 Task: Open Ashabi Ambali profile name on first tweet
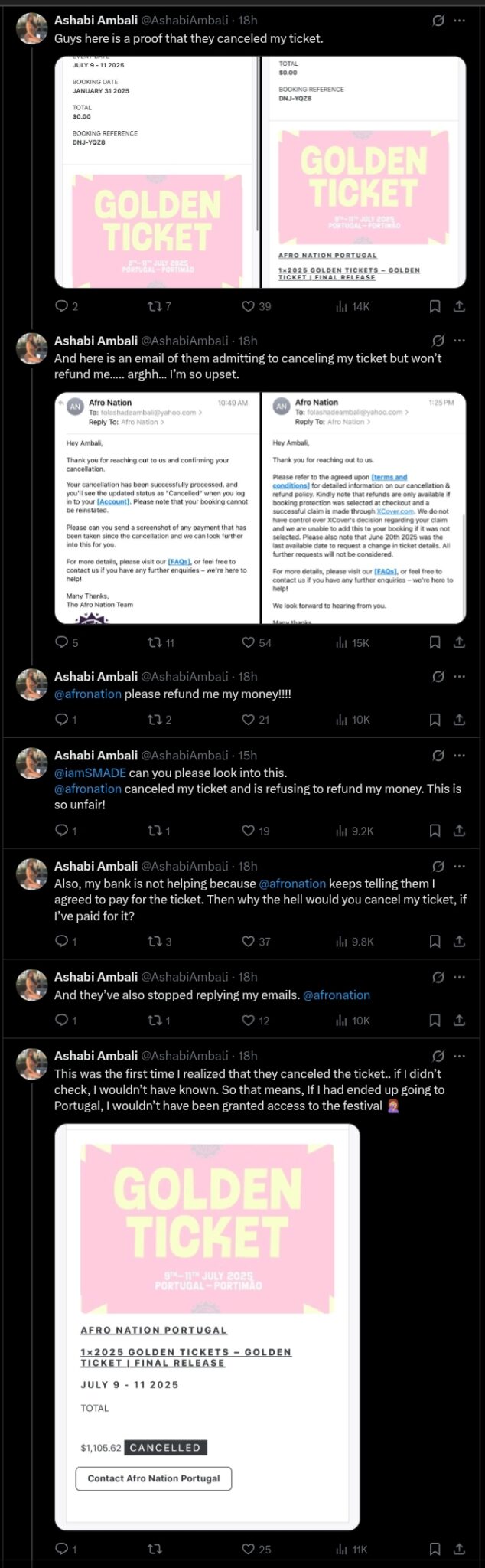click(x=96, y=21)
